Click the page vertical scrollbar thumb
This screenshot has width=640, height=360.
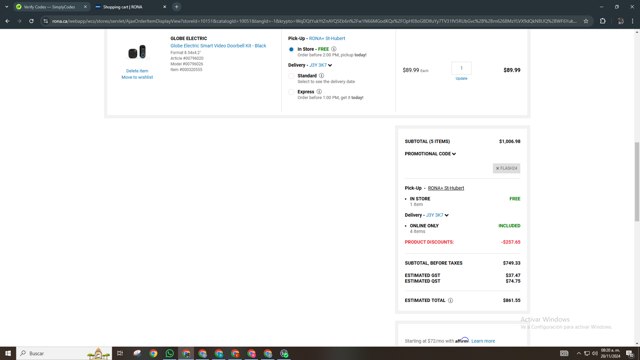[x=636, y=182]
